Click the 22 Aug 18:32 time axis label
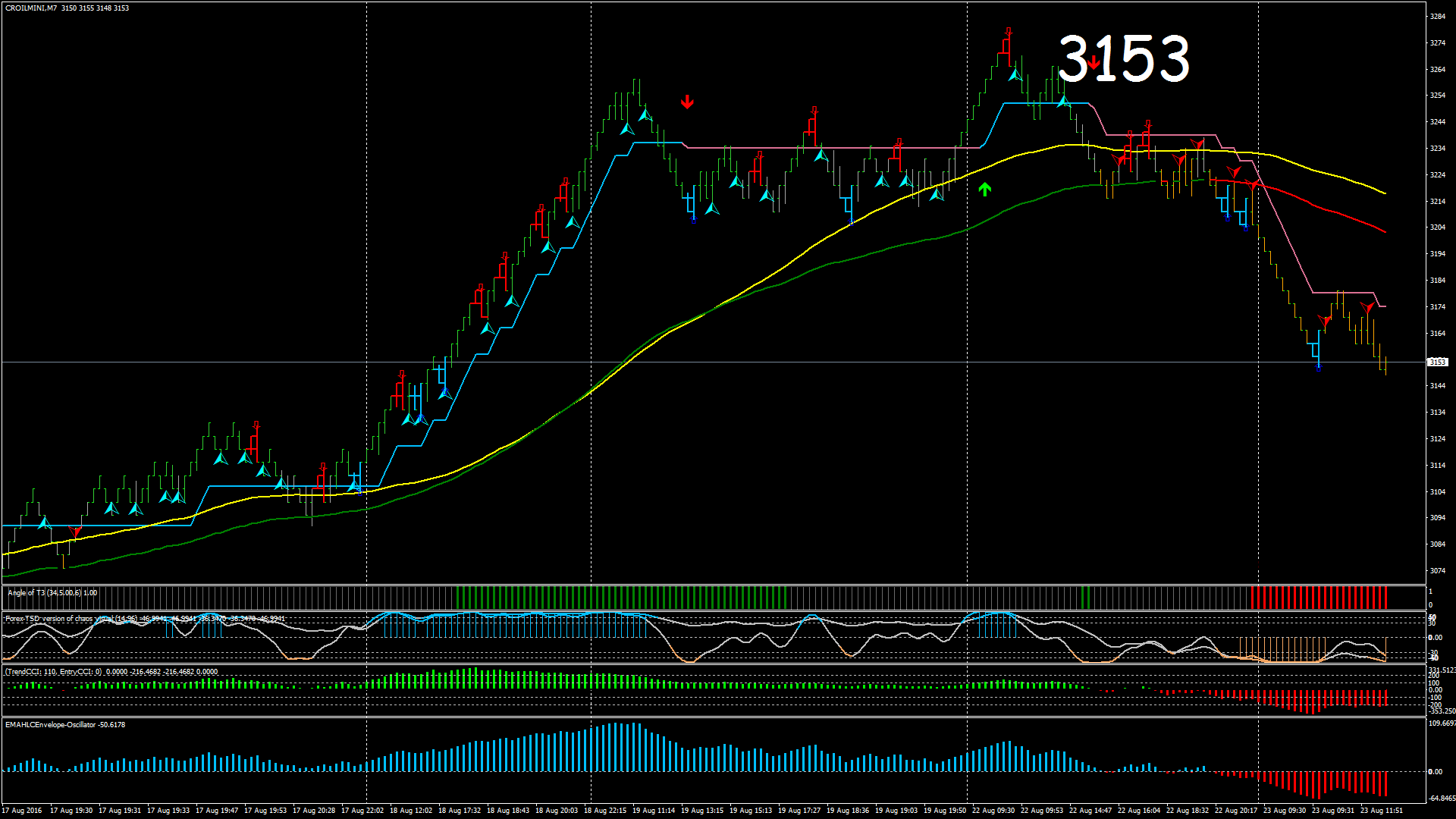 1188,811
